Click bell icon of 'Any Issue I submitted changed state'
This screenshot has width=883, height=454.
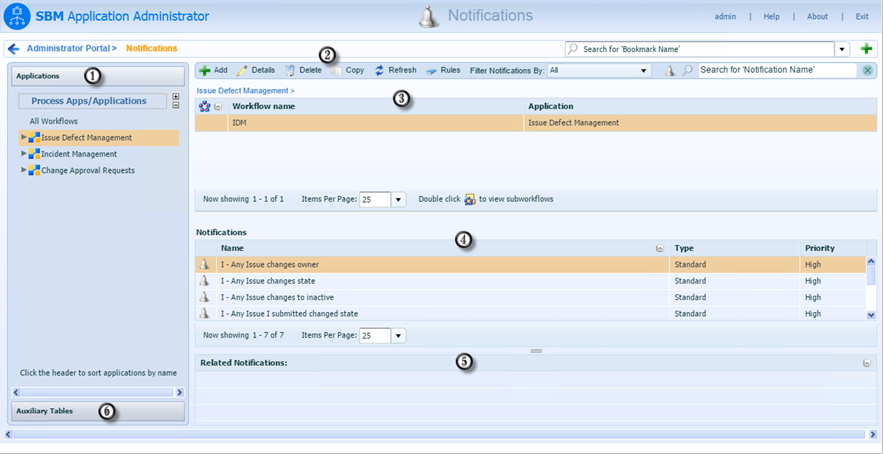point(205,313)
